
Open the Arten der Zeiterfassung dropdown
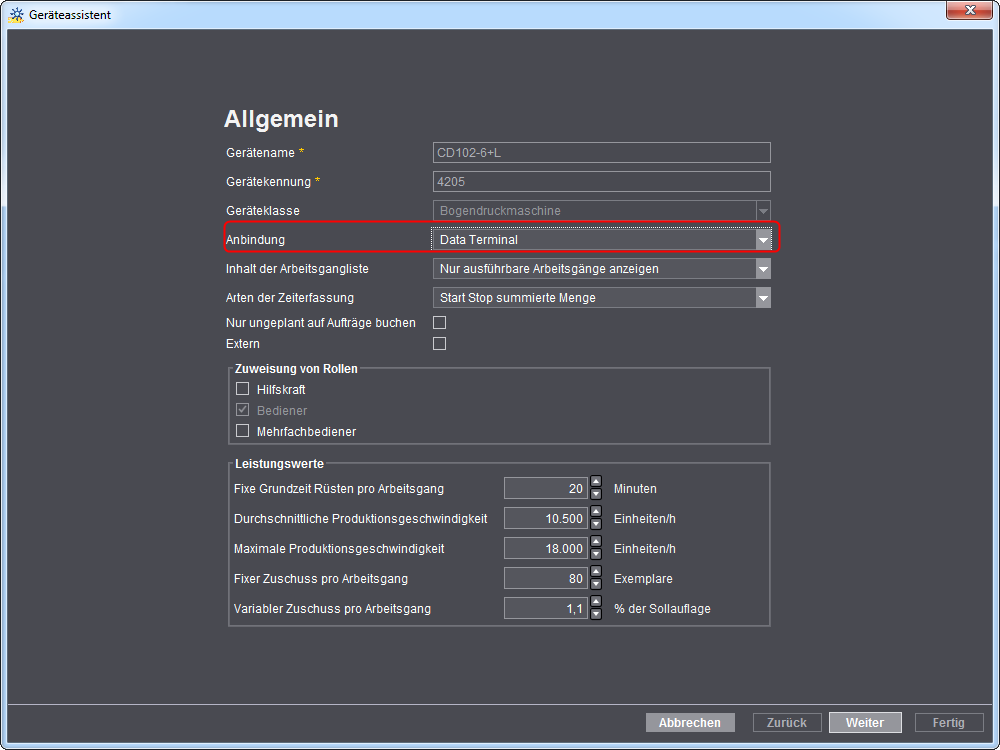coord(763,298)
